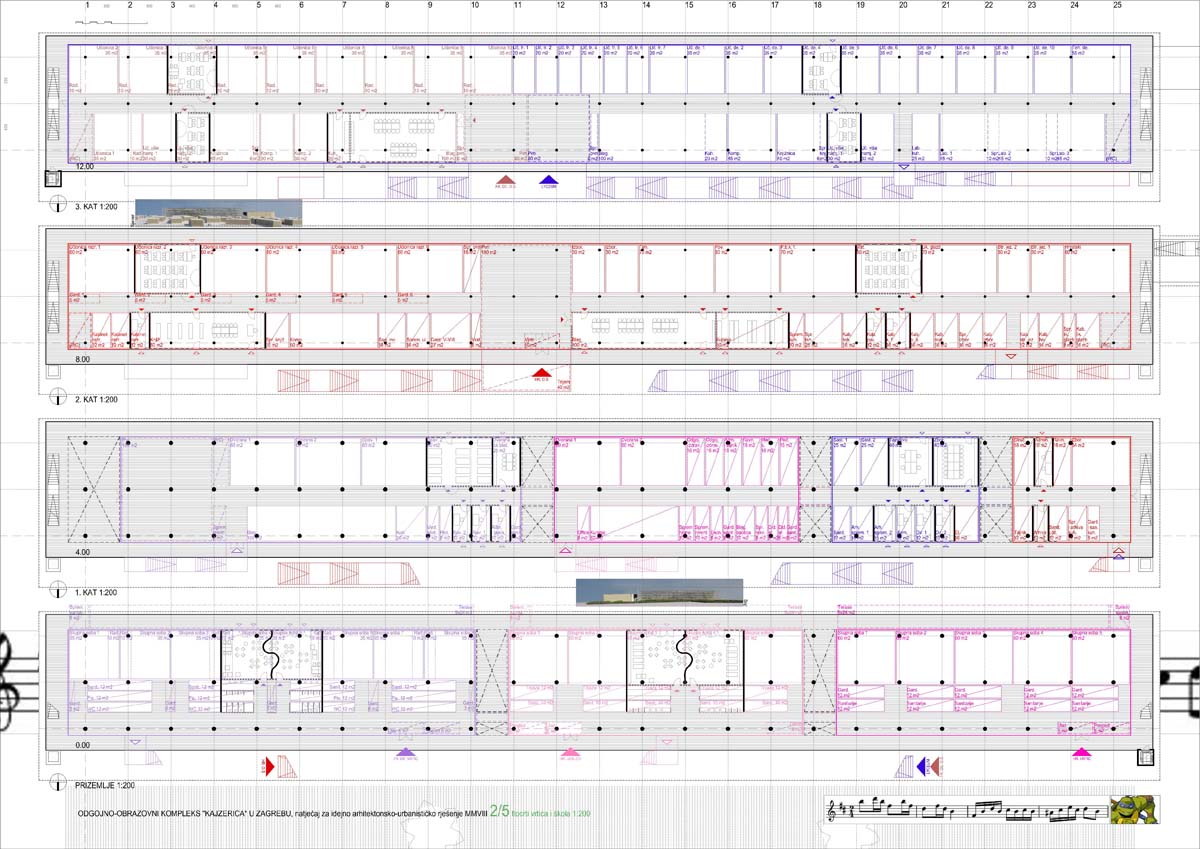Image resolution: width=1200 pixels, height=849 pixels.
Task: Open the elevation render thumbnail above ground floor
Action: [x=661, y=592]
